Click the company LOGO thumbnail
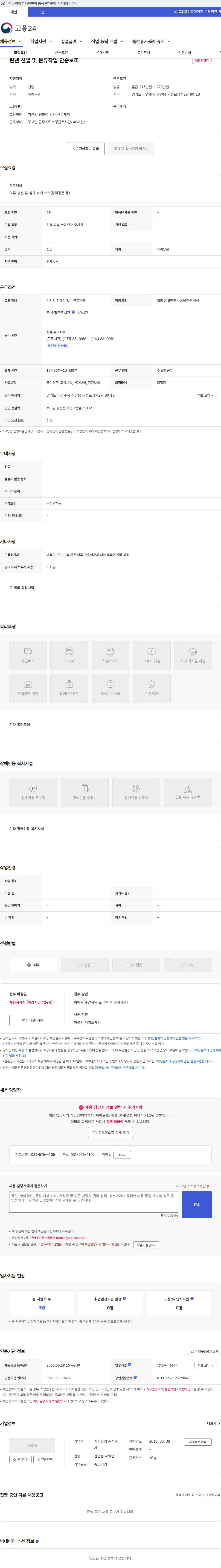The width and height of the screenshot is (221, 1568). click(32, 1446)
